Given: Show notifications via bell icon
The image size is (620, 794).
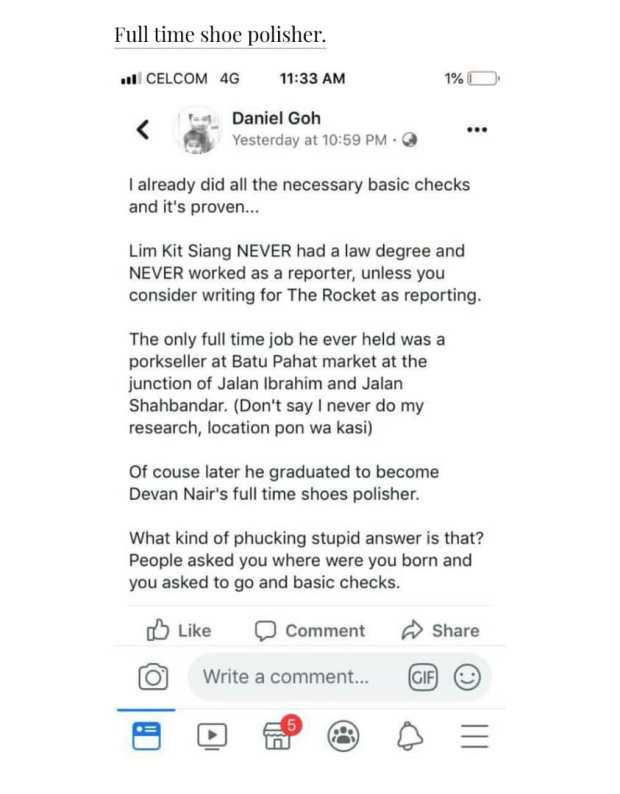Looking at the screenshot, I should click(408, 736).
